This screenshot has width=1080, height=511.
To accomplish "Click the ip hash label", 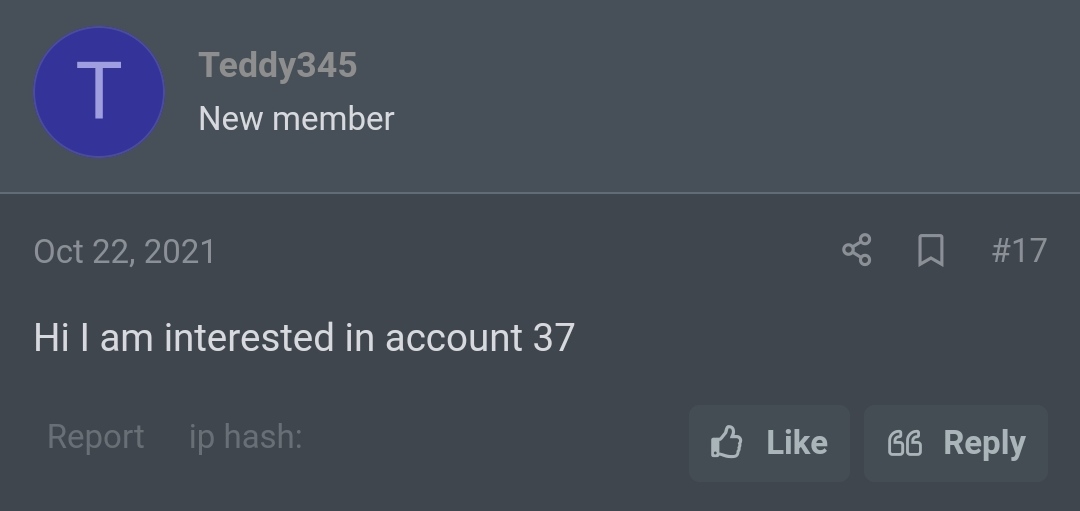I will 246,437.
